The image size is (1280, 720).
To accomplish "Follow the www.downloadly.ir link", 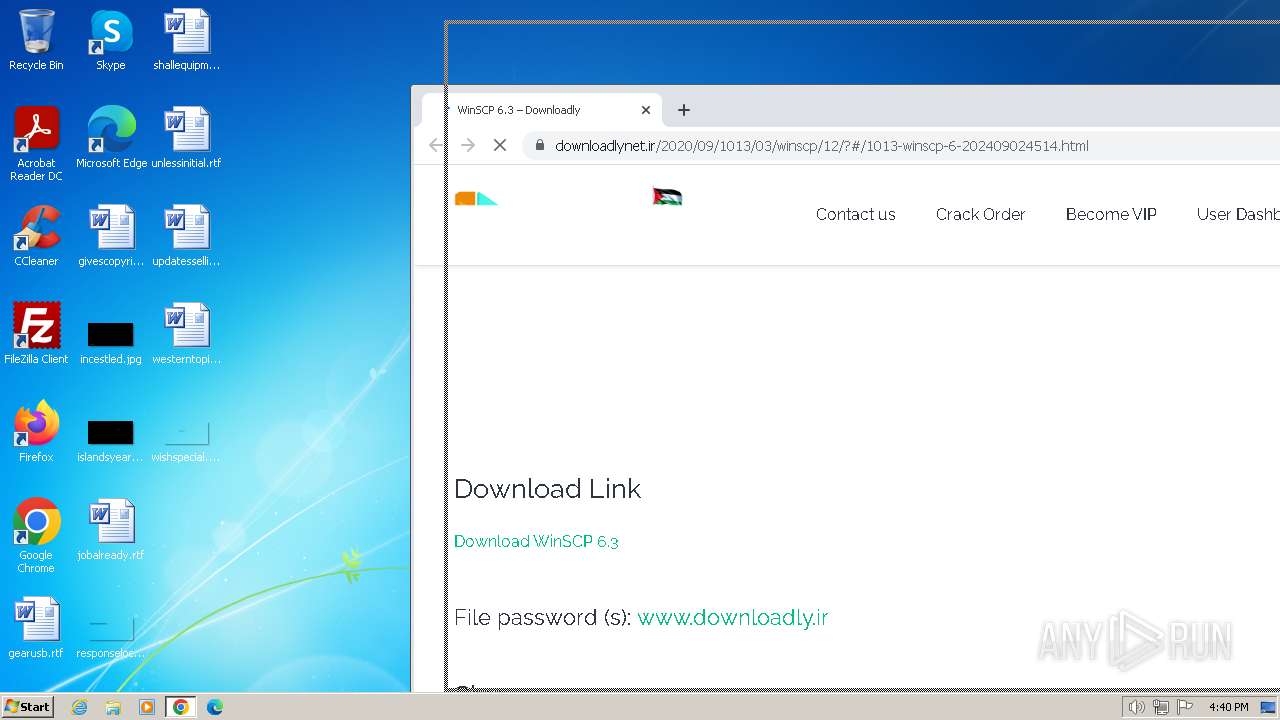I will 733,617.
